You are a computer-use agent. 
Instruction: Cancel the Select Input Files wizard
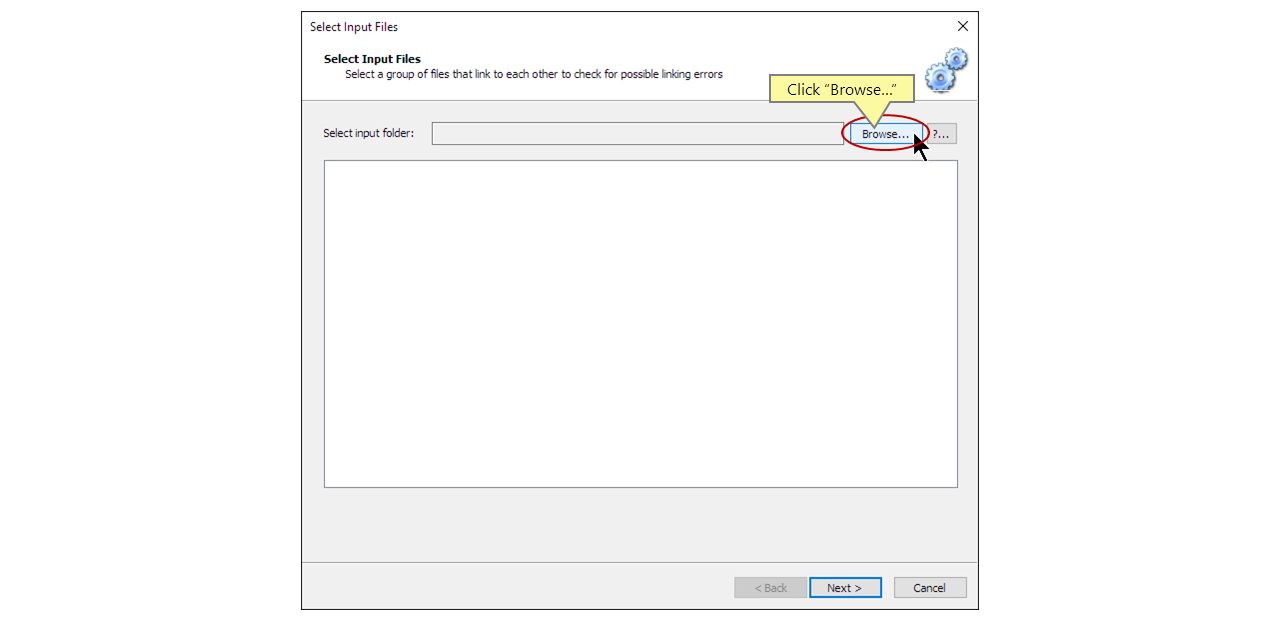pyautogui.click(x=930, y=587)
